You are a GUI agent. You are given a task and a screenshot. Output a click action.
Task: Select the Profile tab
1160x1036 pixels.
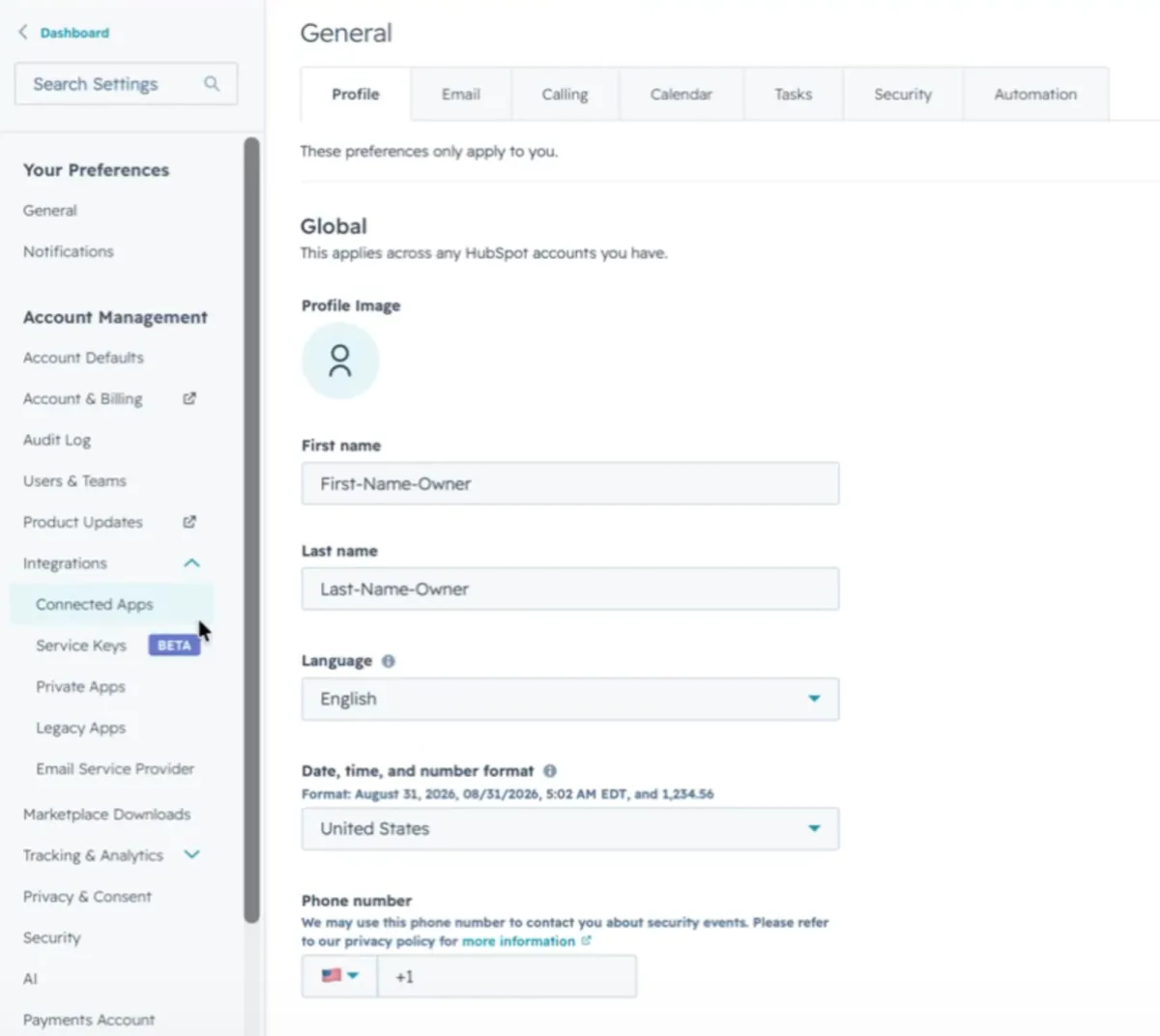[x=356, y=94]
